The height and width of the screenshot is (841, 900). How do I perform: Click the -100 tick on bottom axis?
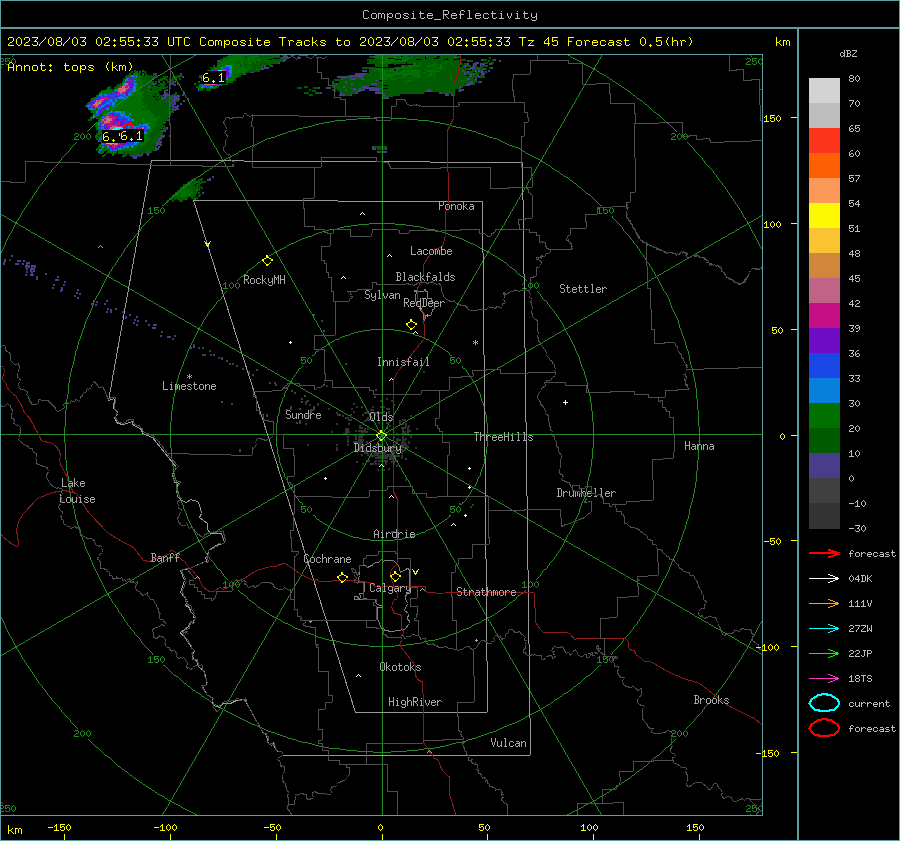click(165, 827)
